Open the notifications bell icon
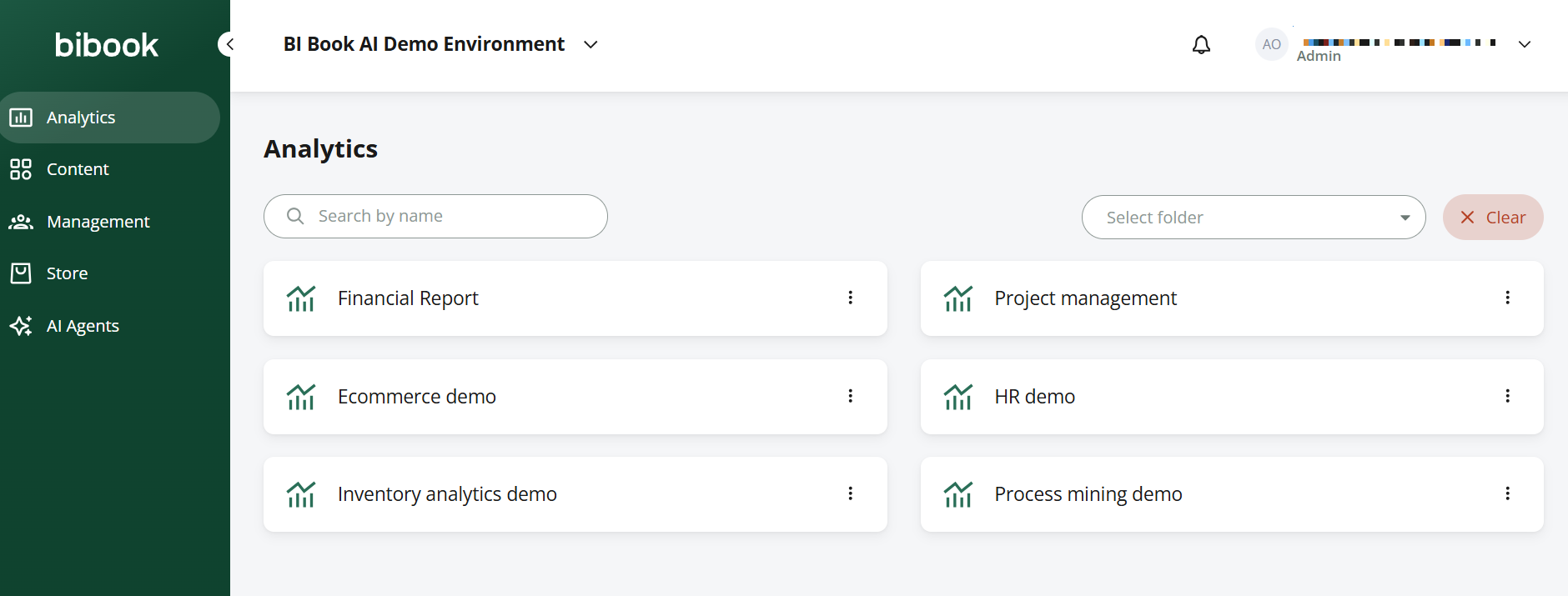Screen dimensions: 1568x596 pos(1201,45)
